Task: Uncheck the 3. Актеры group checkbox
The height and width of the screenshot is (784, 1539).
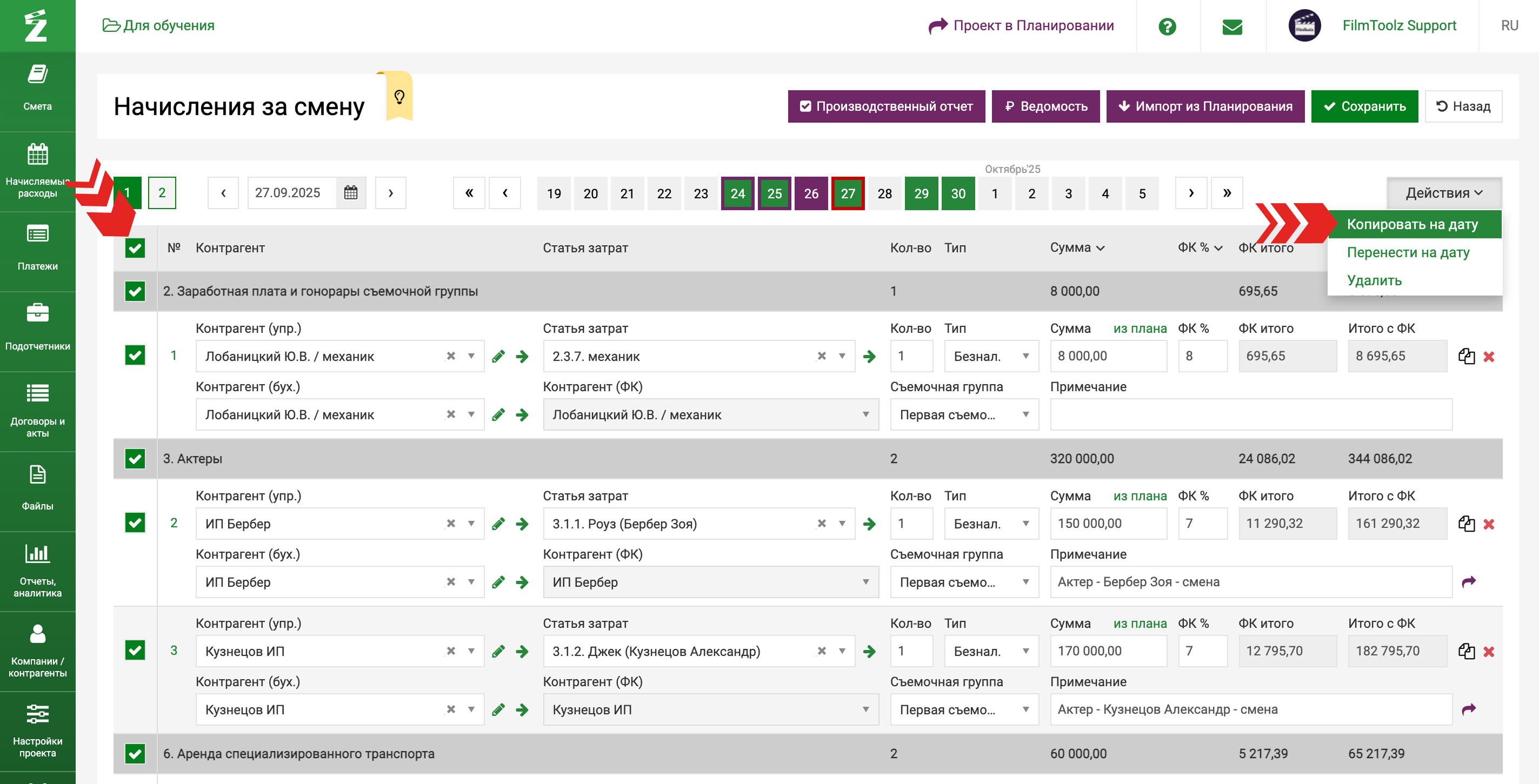Action: pos(135,459)
